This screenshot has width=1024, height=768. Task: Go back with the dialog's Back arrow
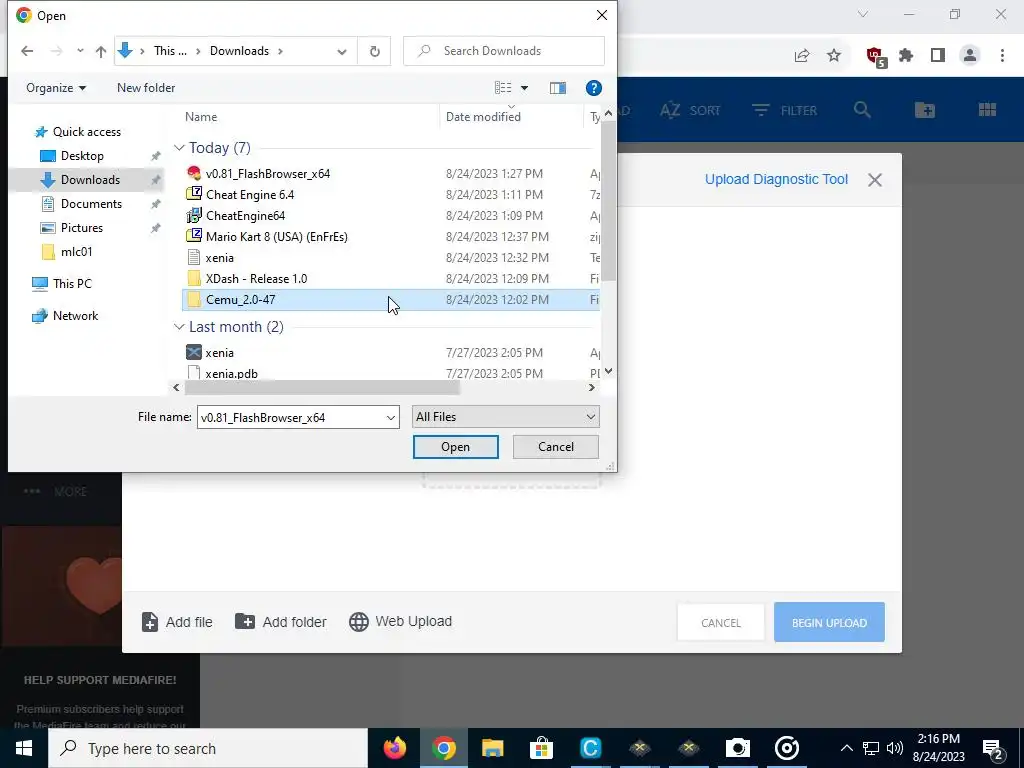(x=27, y=51)
